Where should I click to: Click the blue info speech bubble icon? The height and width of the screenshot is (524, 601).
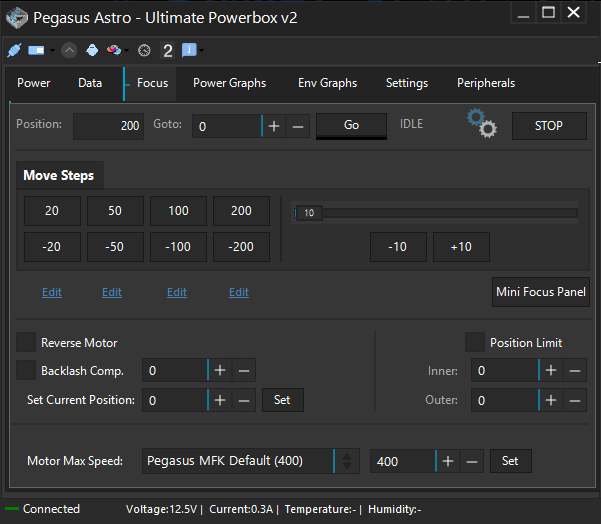189,50
